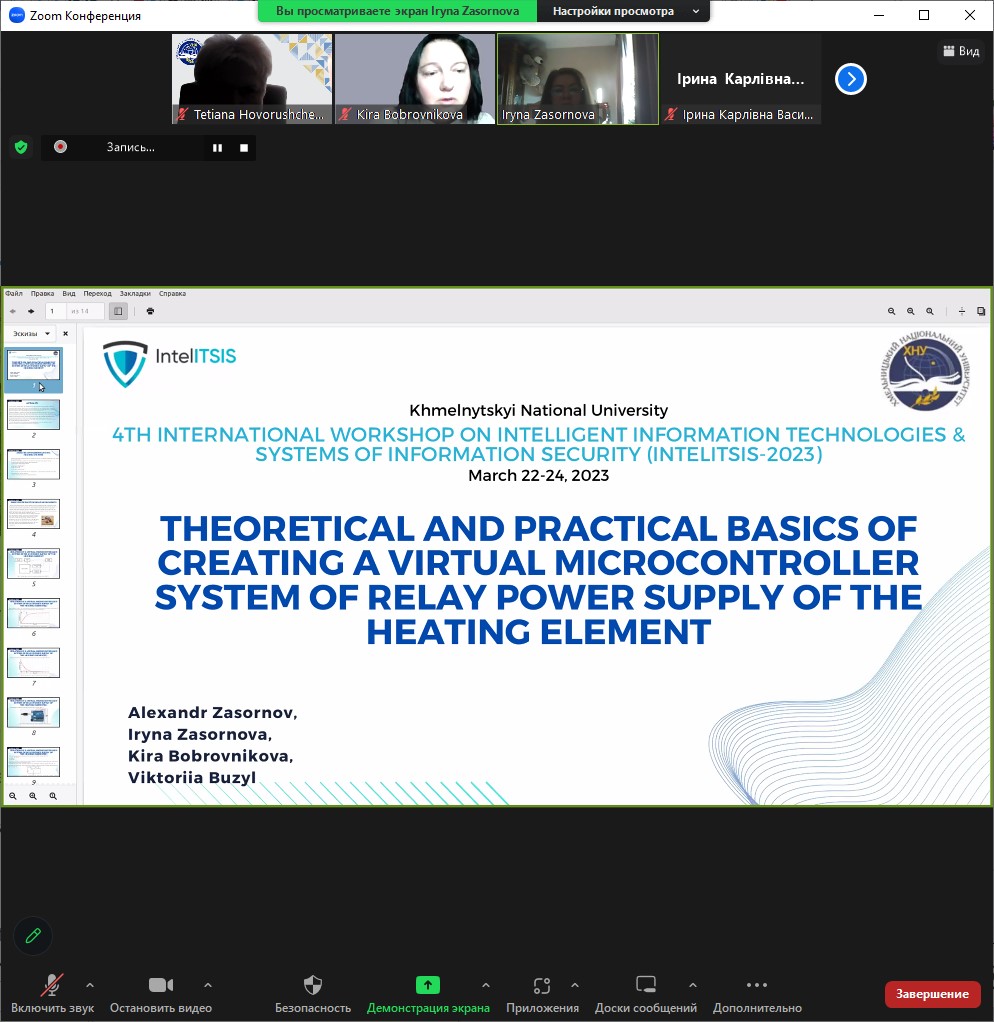
Task: Open the Дополнительно more options menu
Action: pos(757,993)
